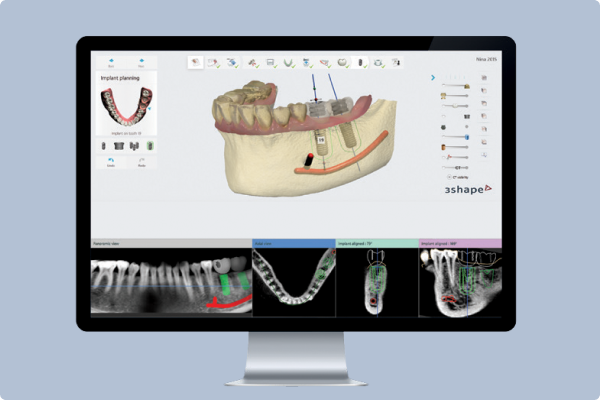Select the implant screw workflow step icon
600x400 pixels.
coord(361,62)
